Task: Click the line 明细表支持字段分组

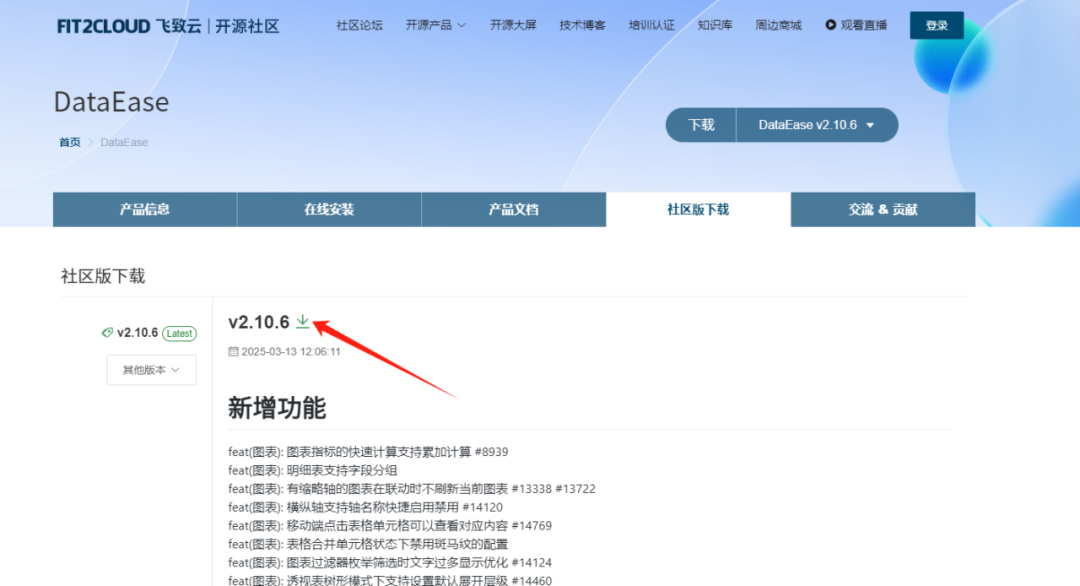Action: click(x=313, y=470)
